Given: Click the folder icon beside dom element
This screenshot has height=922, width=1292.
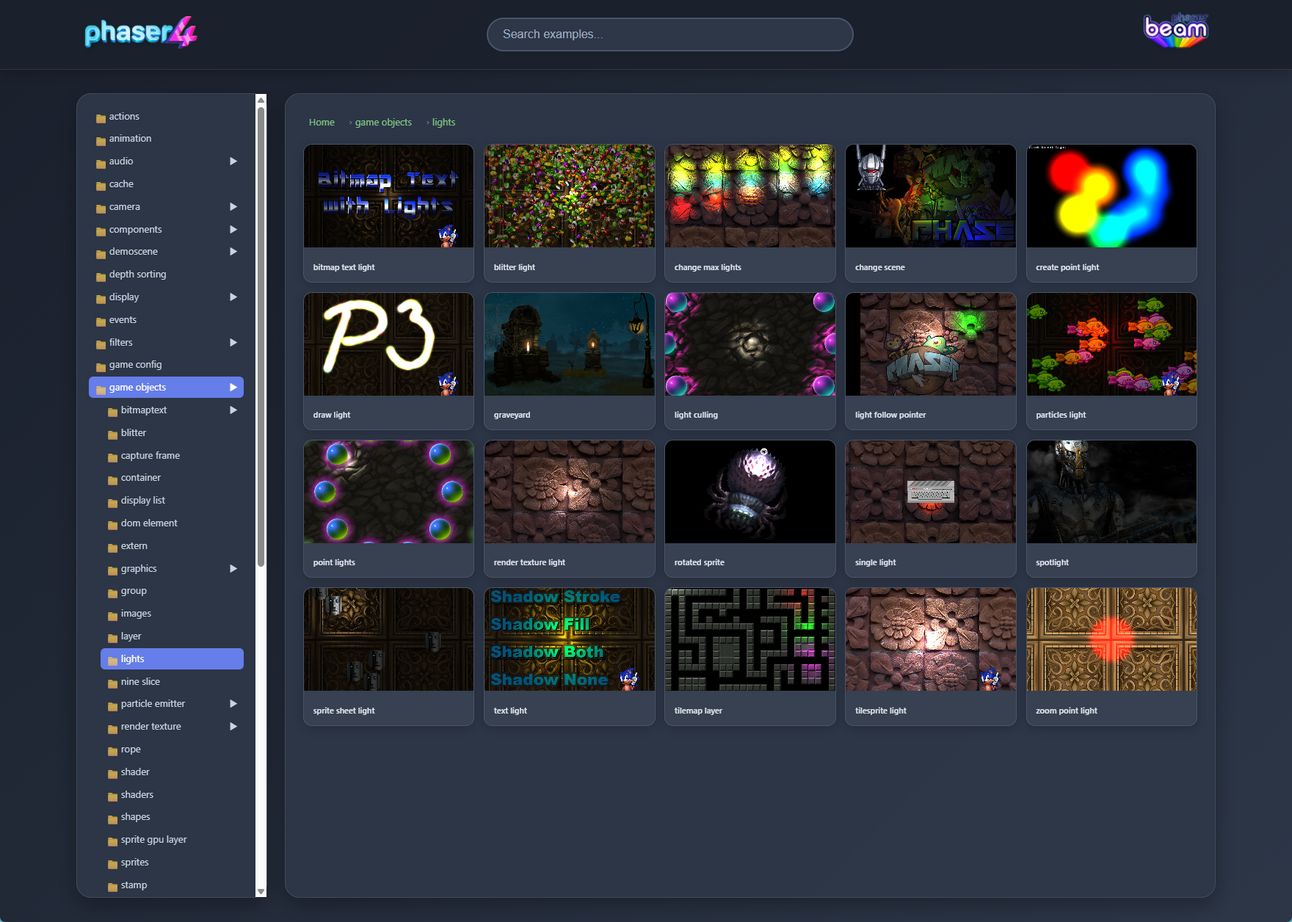Looking at the screenshot, I should [112, 525].
